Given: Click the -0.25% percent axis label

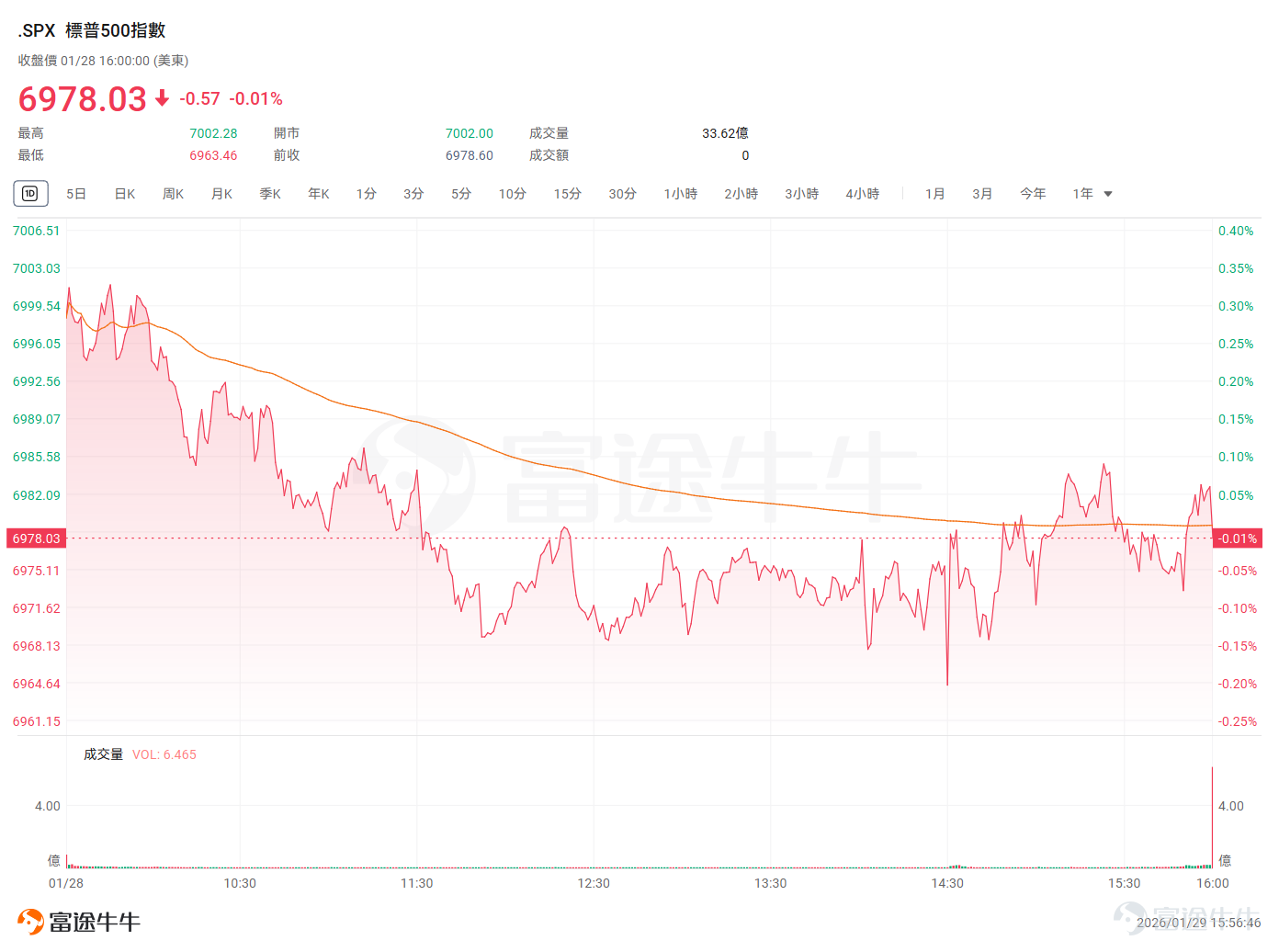Looking at the screenshot, I should 1238,721.
